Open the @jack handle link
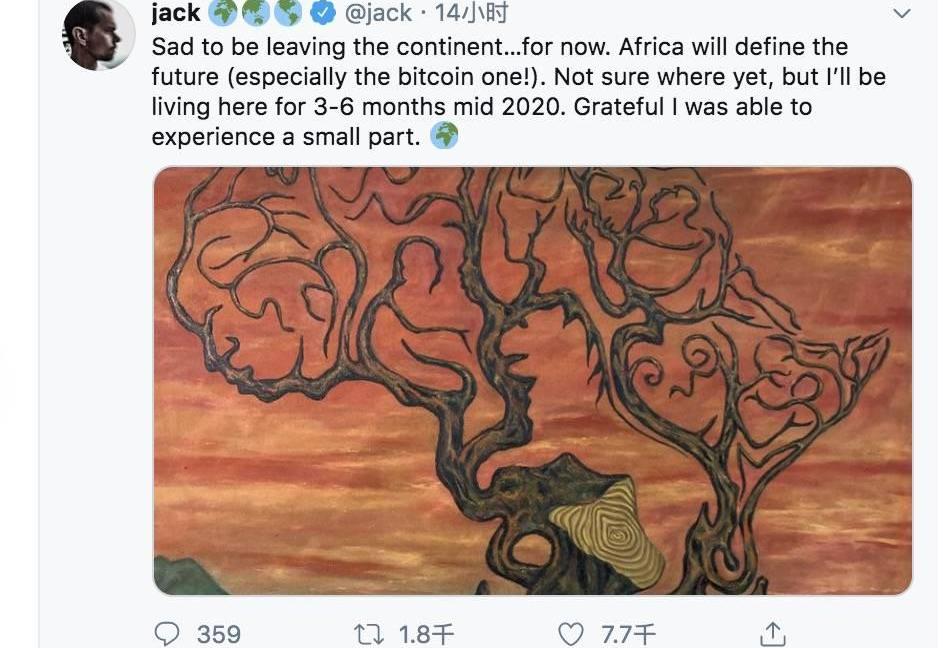 click(x=378, y=13)
